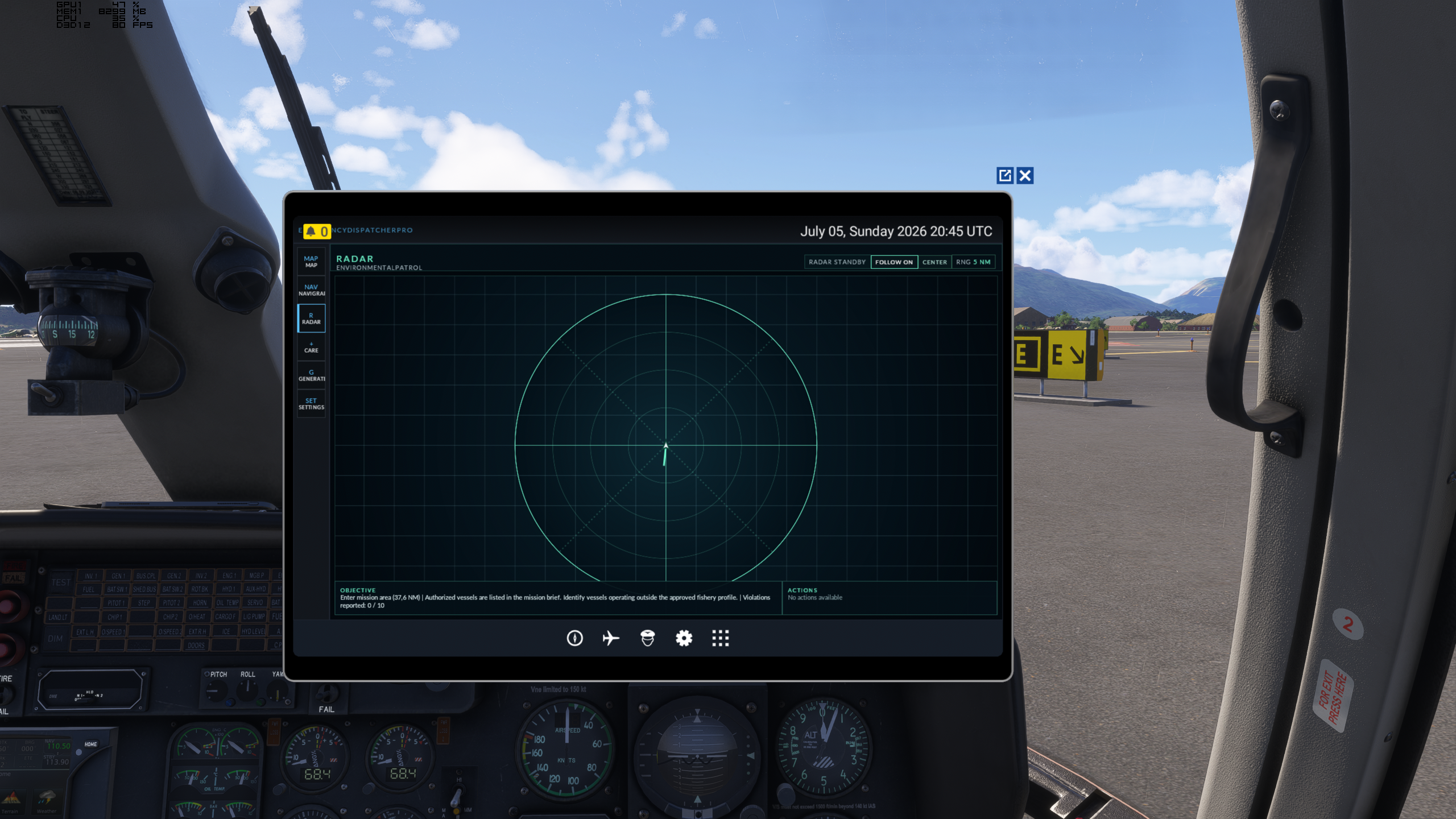Image resolution: width=1456 pixels, height=819 pixels.
Task: Click the LAND.LT annunciator light
Action: 58,617
